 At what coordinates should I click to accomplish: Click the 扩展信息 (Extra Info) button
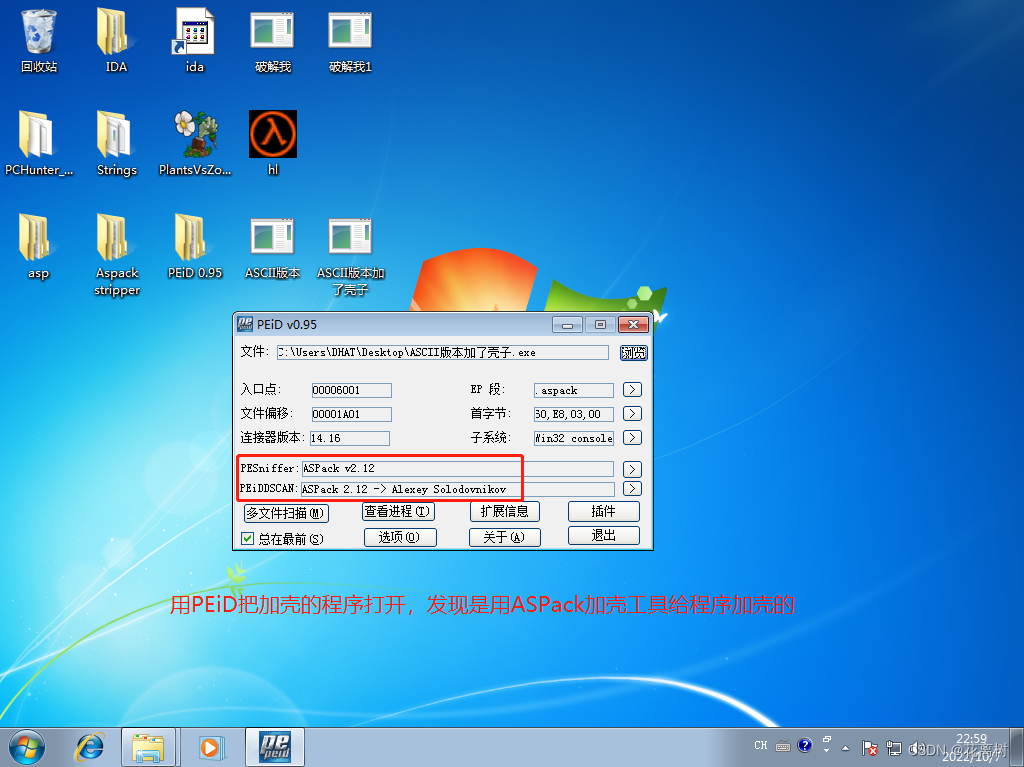pyautogui.click(x=505, y=512)
